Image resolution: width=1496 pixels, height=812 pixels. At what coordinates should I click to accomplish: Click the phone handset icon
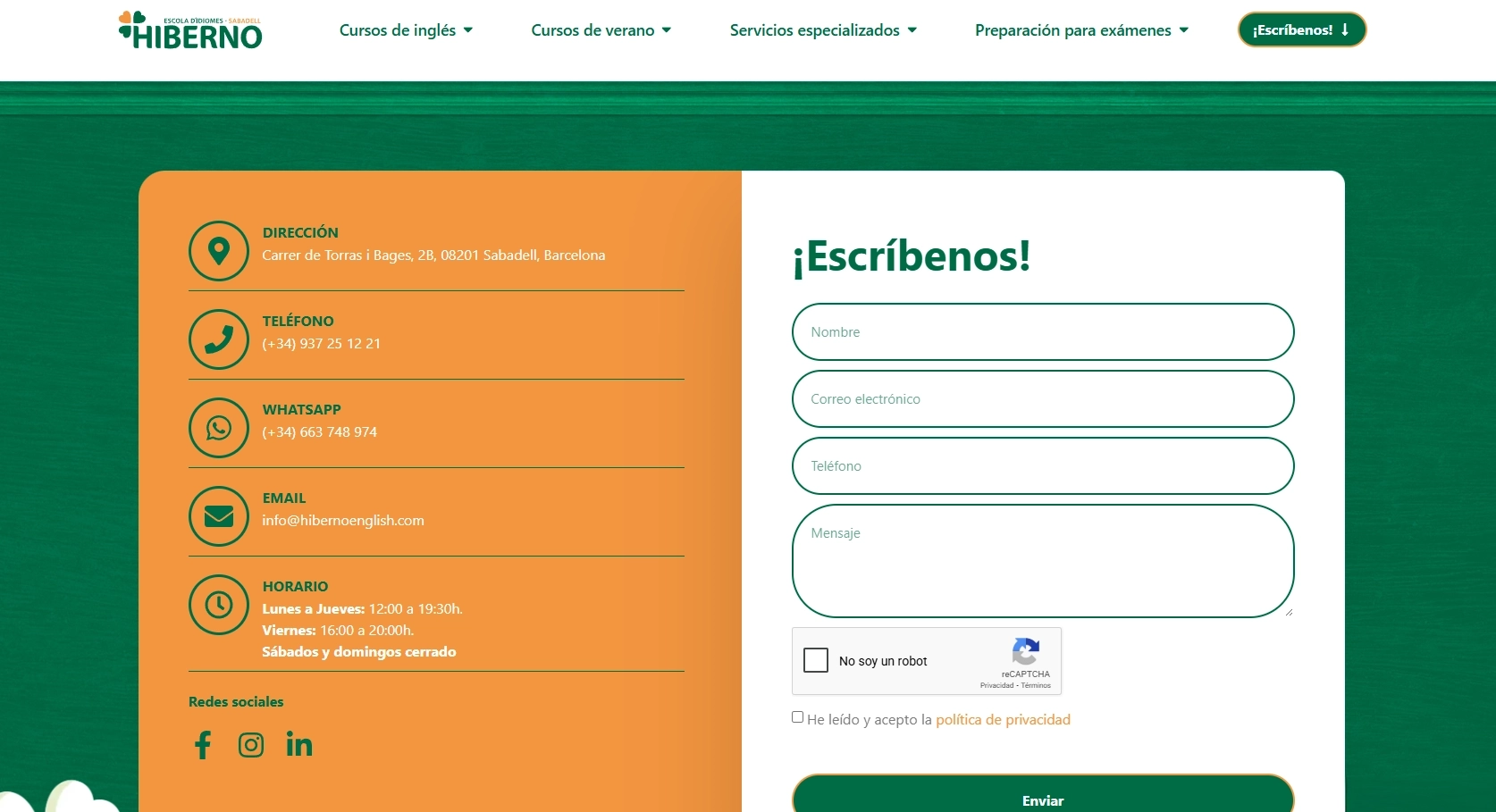[219, 339]
